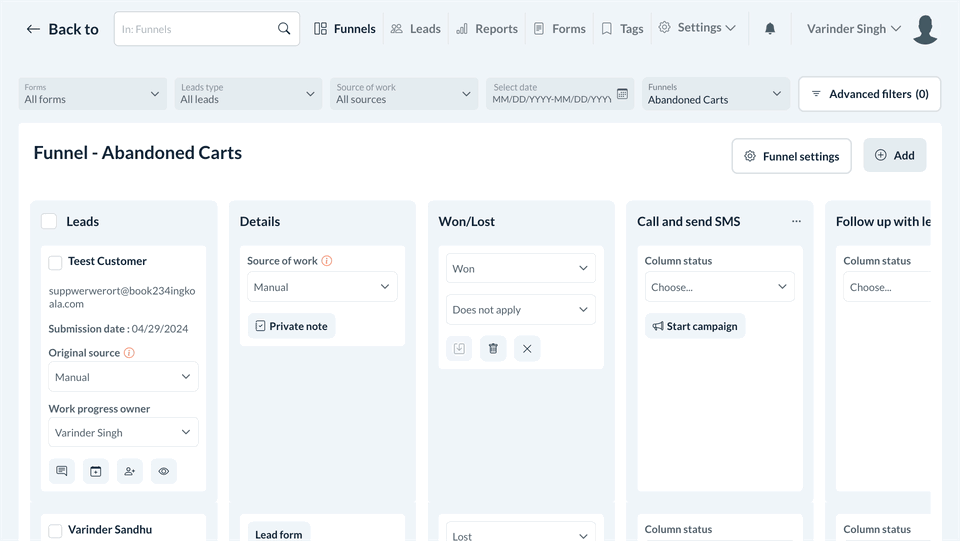
Task: Click the trash delete icon in Won/Lost
Action: pyautogui.click(x=493, y=348)
